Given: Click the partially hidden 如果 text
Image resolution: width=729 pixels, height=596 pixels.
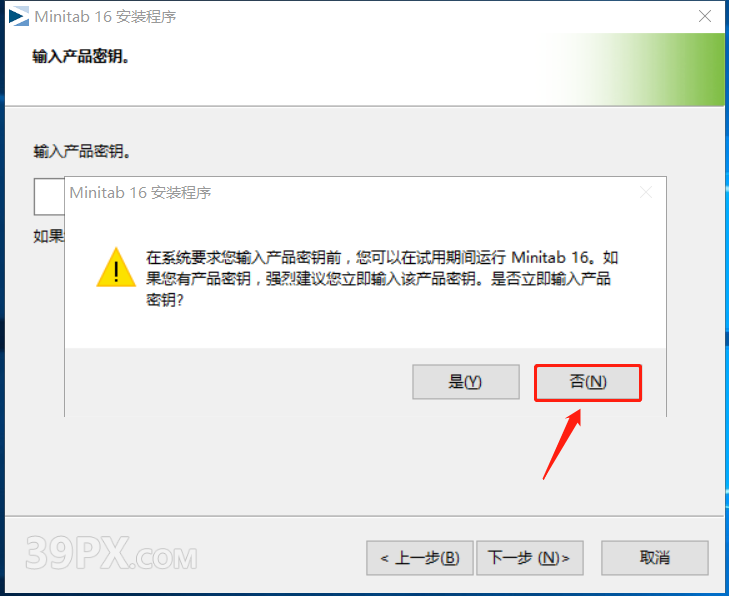Looking at the screenshot, I should tap(48, 236).
